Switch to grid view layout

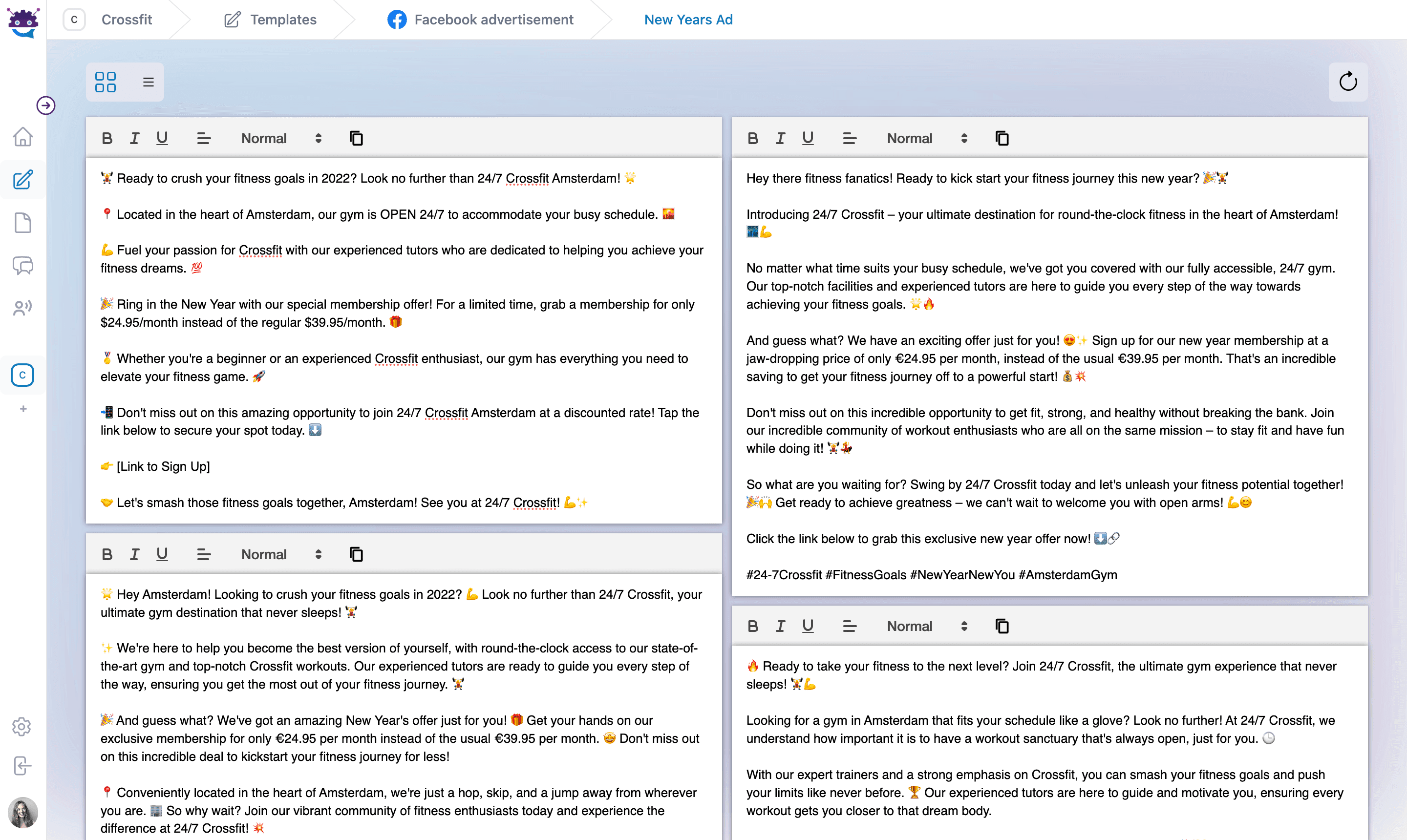tap(106, 82)
